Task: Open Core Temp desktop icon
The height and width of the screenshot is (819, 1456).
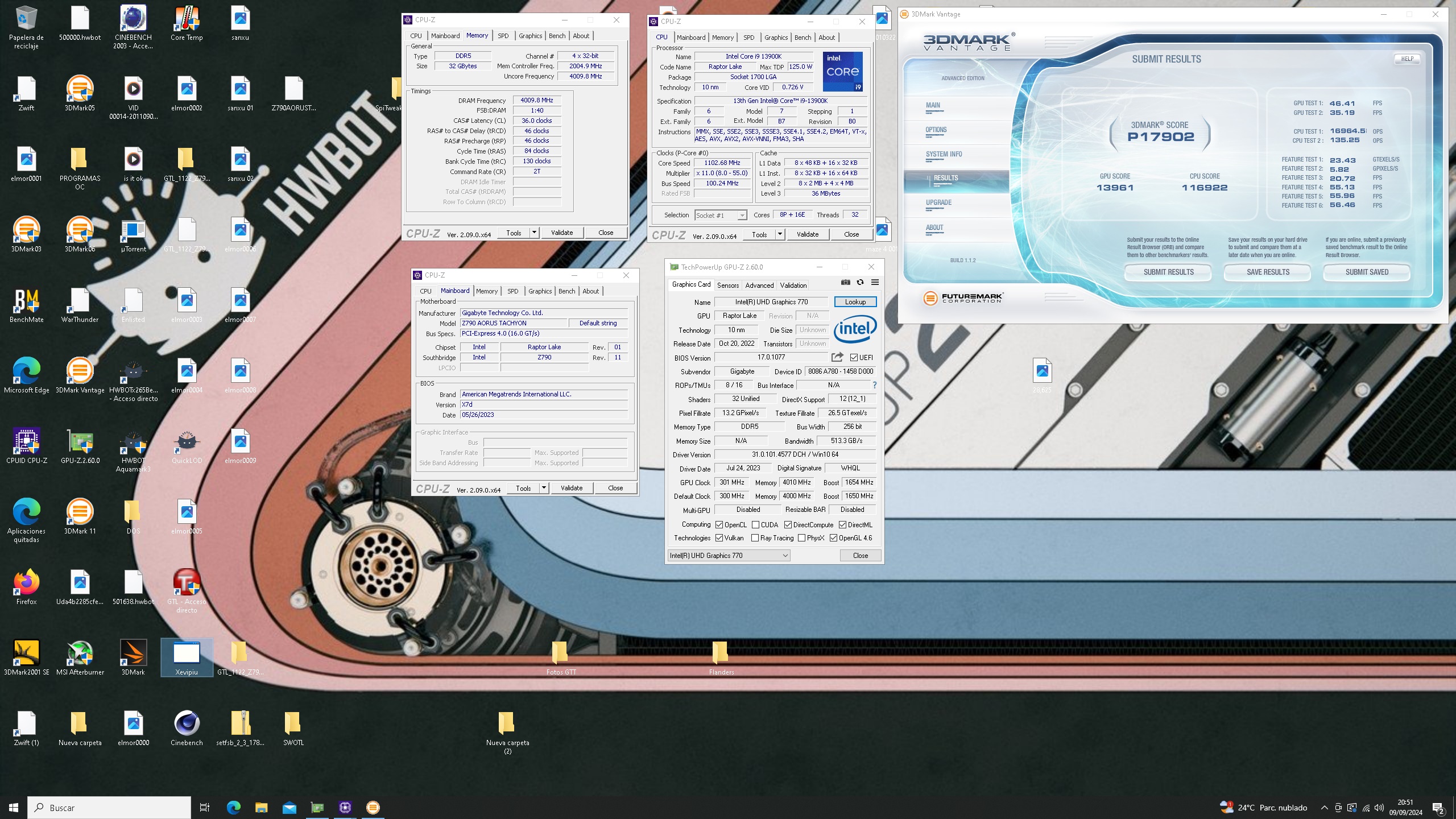Action: click(x=187, y=24)
